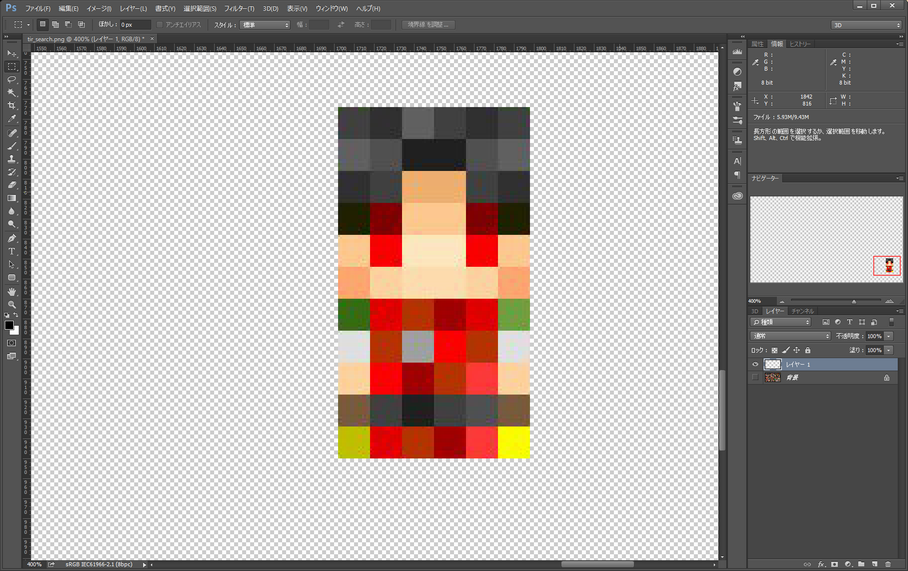Screen dimensions: 908x571
Task: Open the Creative Cloud Libraries icon
Action: (x=737, y=196)
